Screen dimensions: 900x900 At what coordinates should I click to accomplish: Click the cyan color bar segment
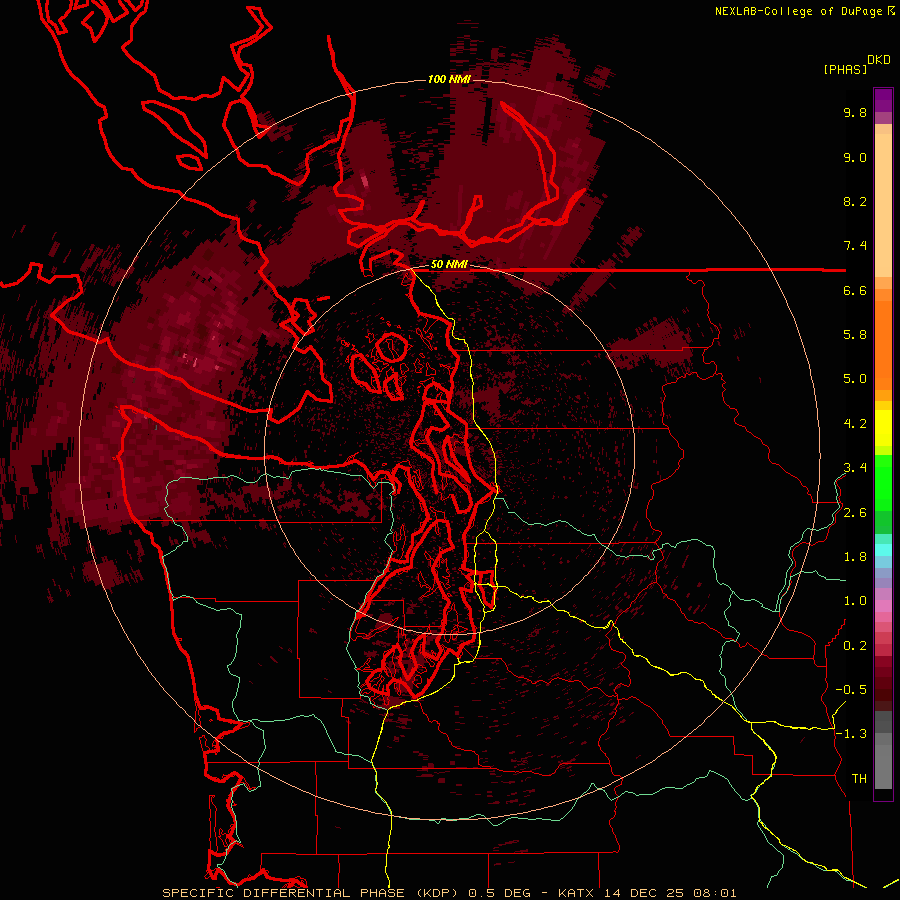pyautogui.click(x=883, y=550)
